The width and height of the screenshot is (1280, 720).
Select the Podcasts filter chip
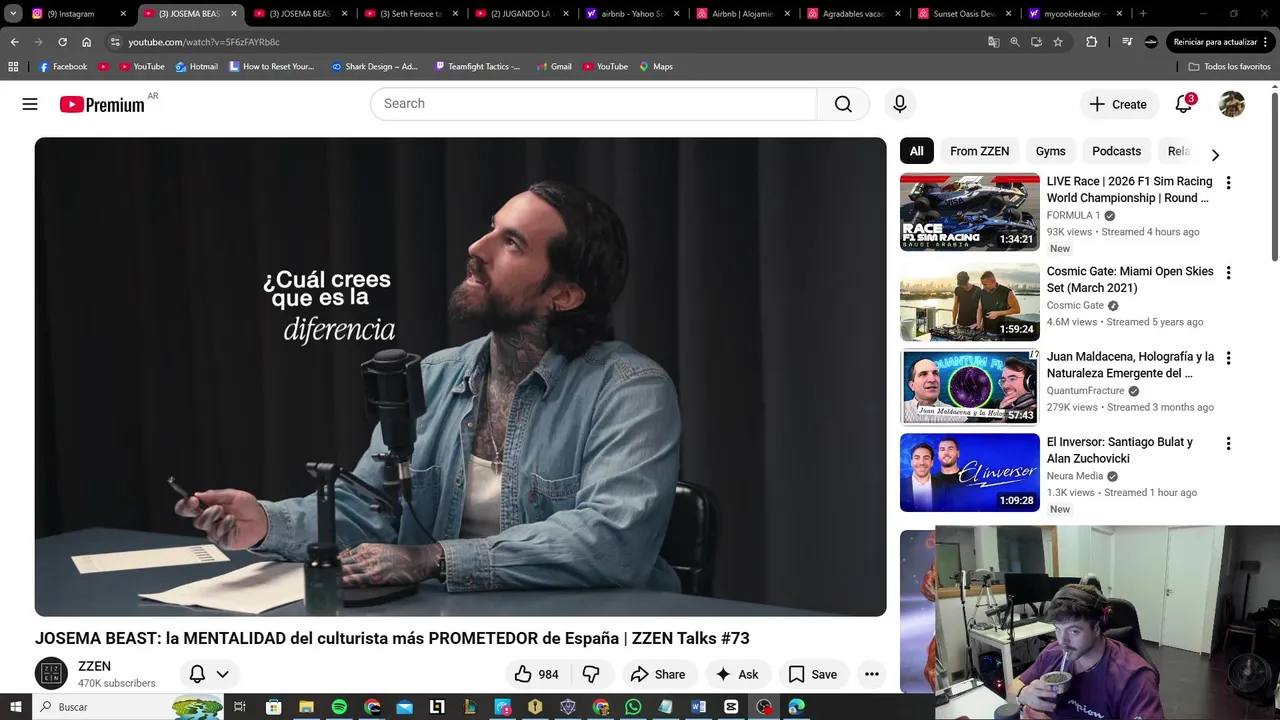[1116, 151]
